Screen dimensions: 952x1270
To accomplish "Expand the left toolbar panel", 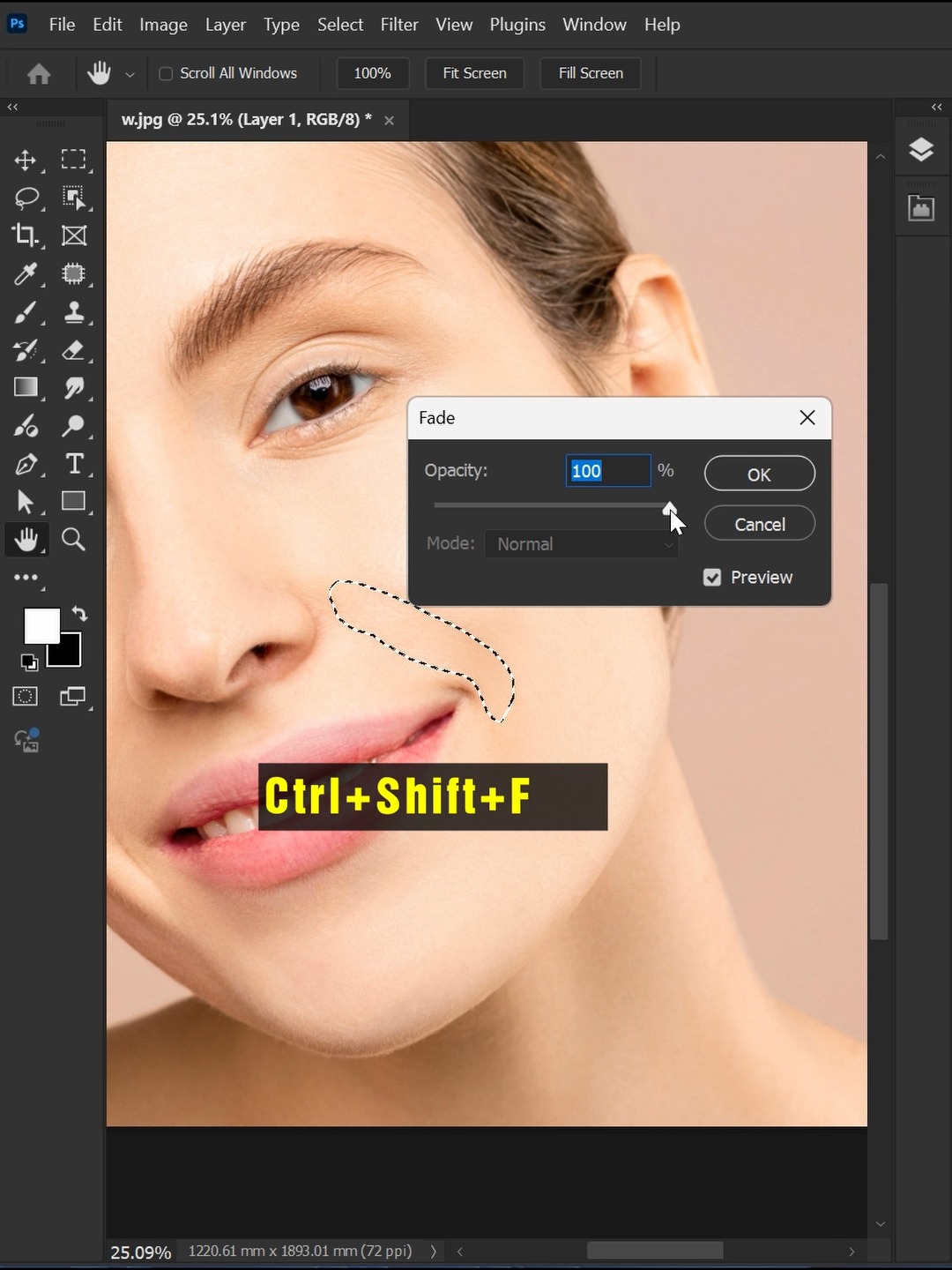I will (x=12, y=107).
